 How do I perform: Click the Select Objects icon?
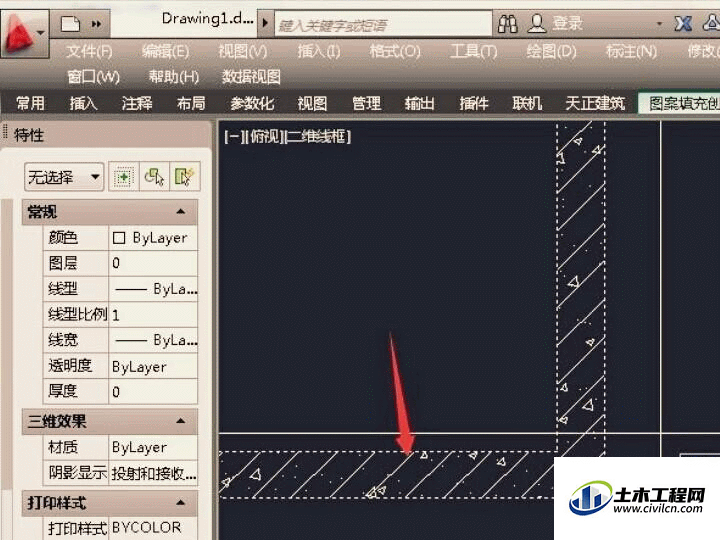[154, 176]
